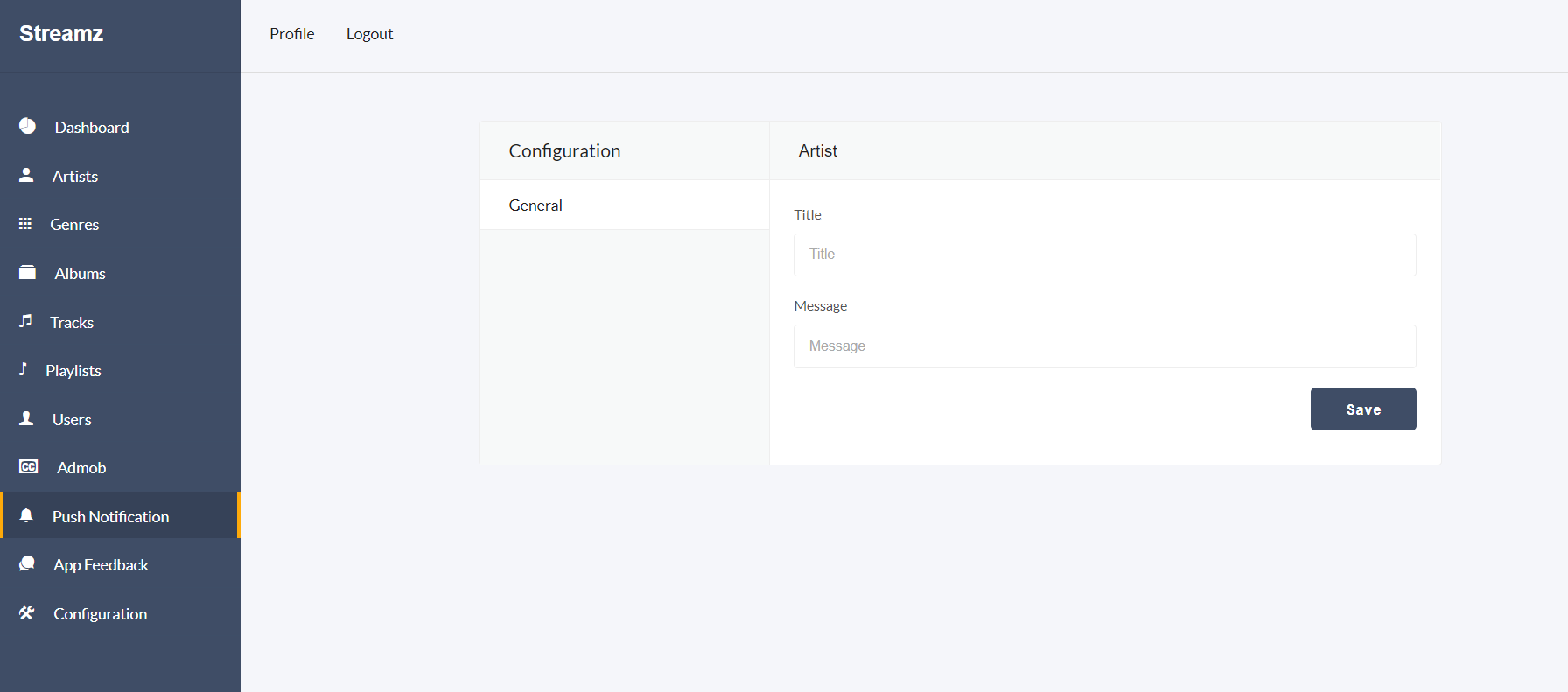Click the Admob CC icon
This screenshot has width=1568, height=692.
[29, 467]
